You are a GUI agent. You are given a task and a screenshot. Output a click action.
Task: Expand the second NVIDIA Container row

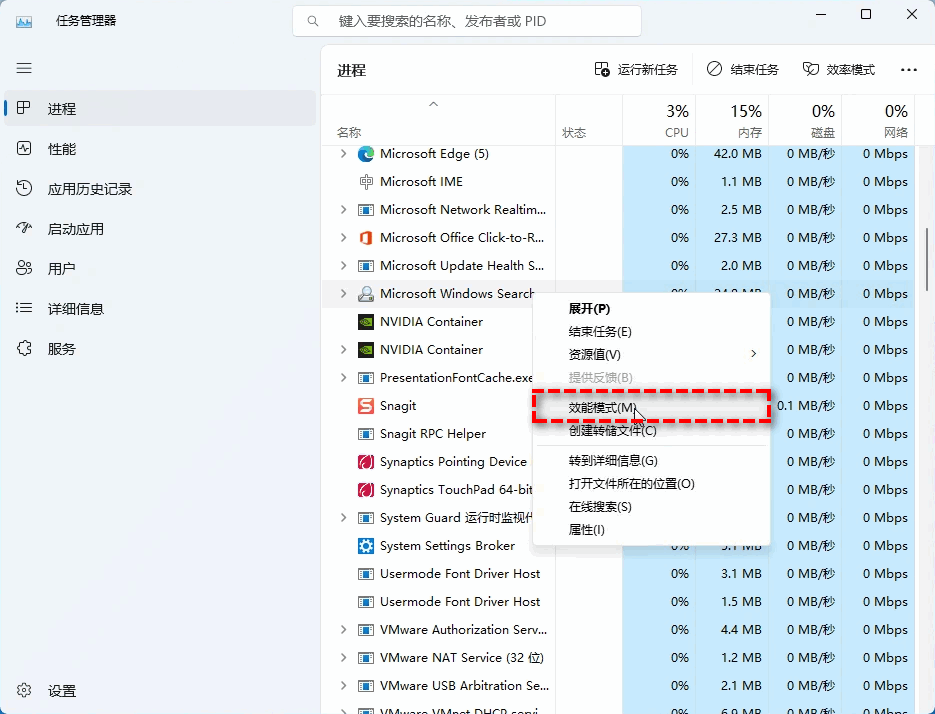pyautogui.click(x=343, y=350)
